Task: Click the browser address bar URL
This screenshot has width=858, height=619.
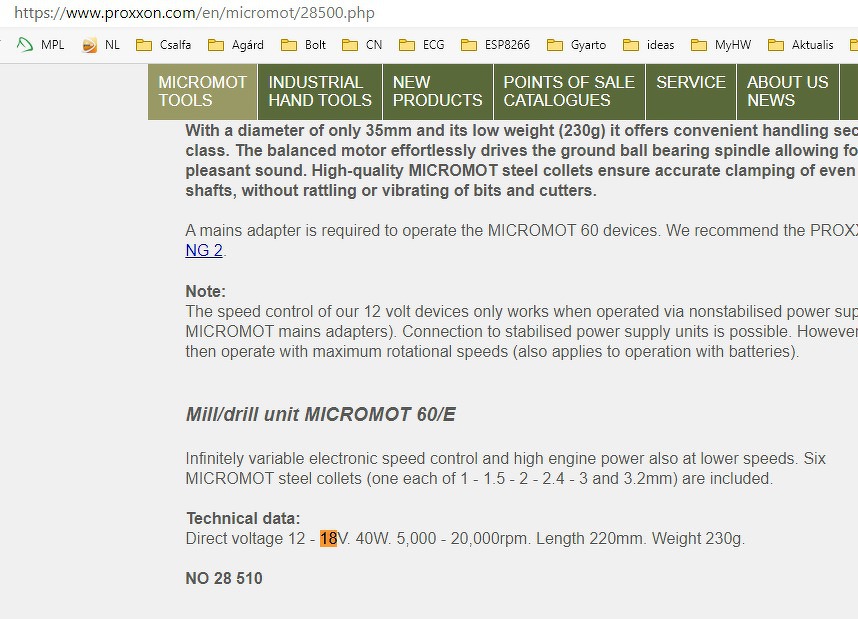Action: [195, 13]
